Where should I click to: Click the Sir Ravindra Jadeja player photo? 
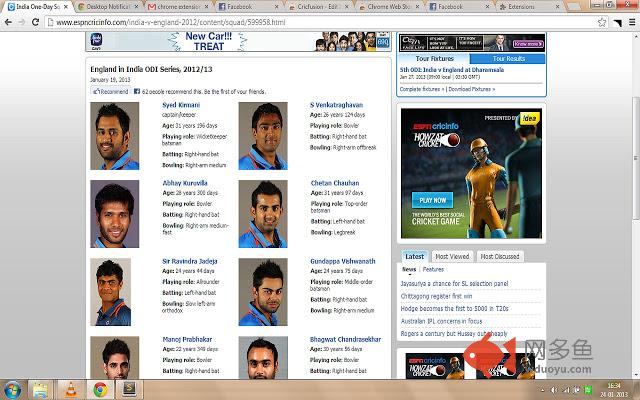(110, 292)
